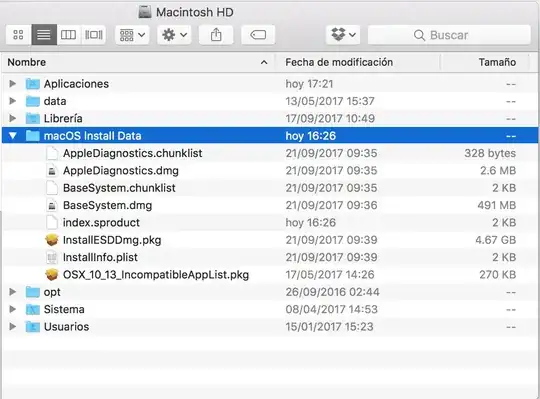
Task: Select OSX_10_13_IncompatibleAppList.pkg package icon
Action: click(x=52, y=275)
